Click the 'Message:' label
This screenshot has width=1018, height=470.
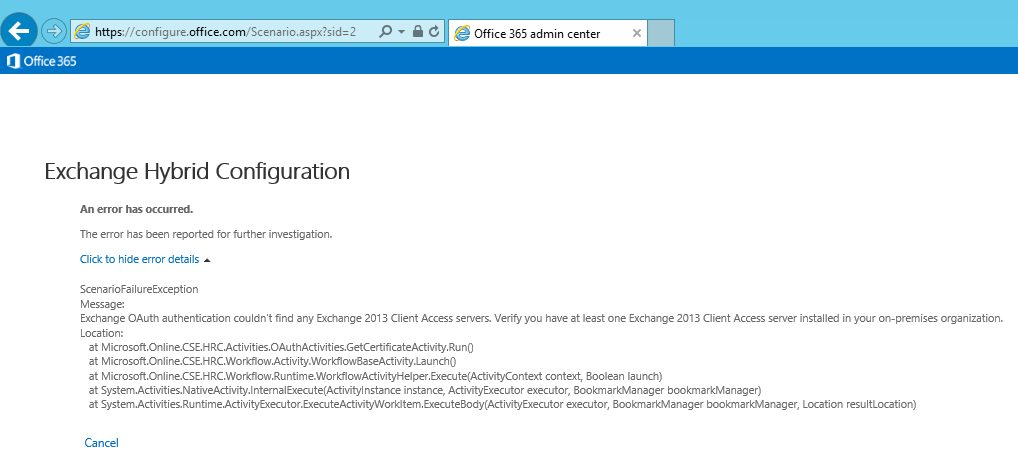[x=102, y=304]
